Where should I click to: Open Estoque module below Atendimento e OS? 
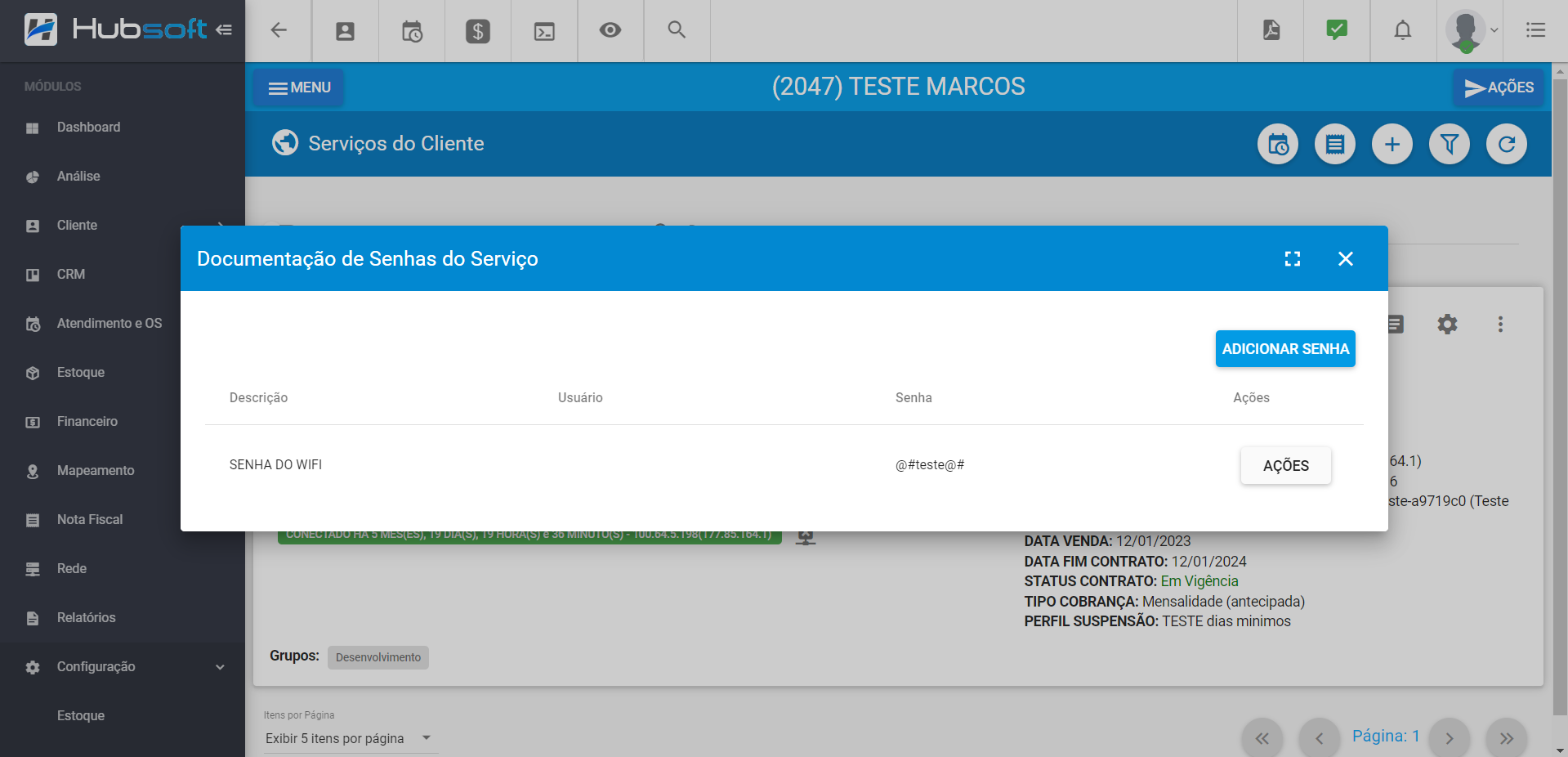tap(90, 373)
